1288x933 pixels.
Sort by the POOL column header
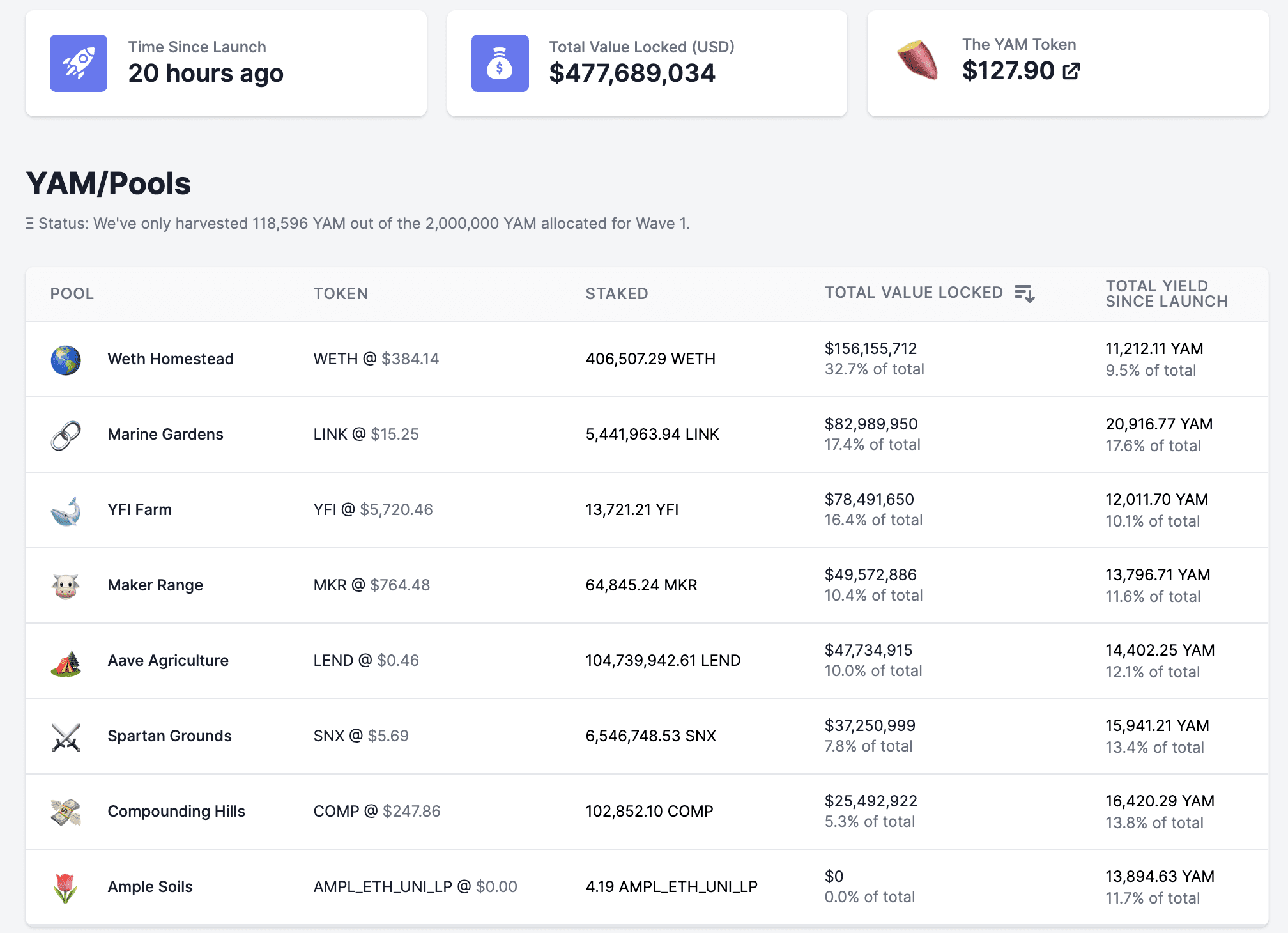(x=72, y=294)
